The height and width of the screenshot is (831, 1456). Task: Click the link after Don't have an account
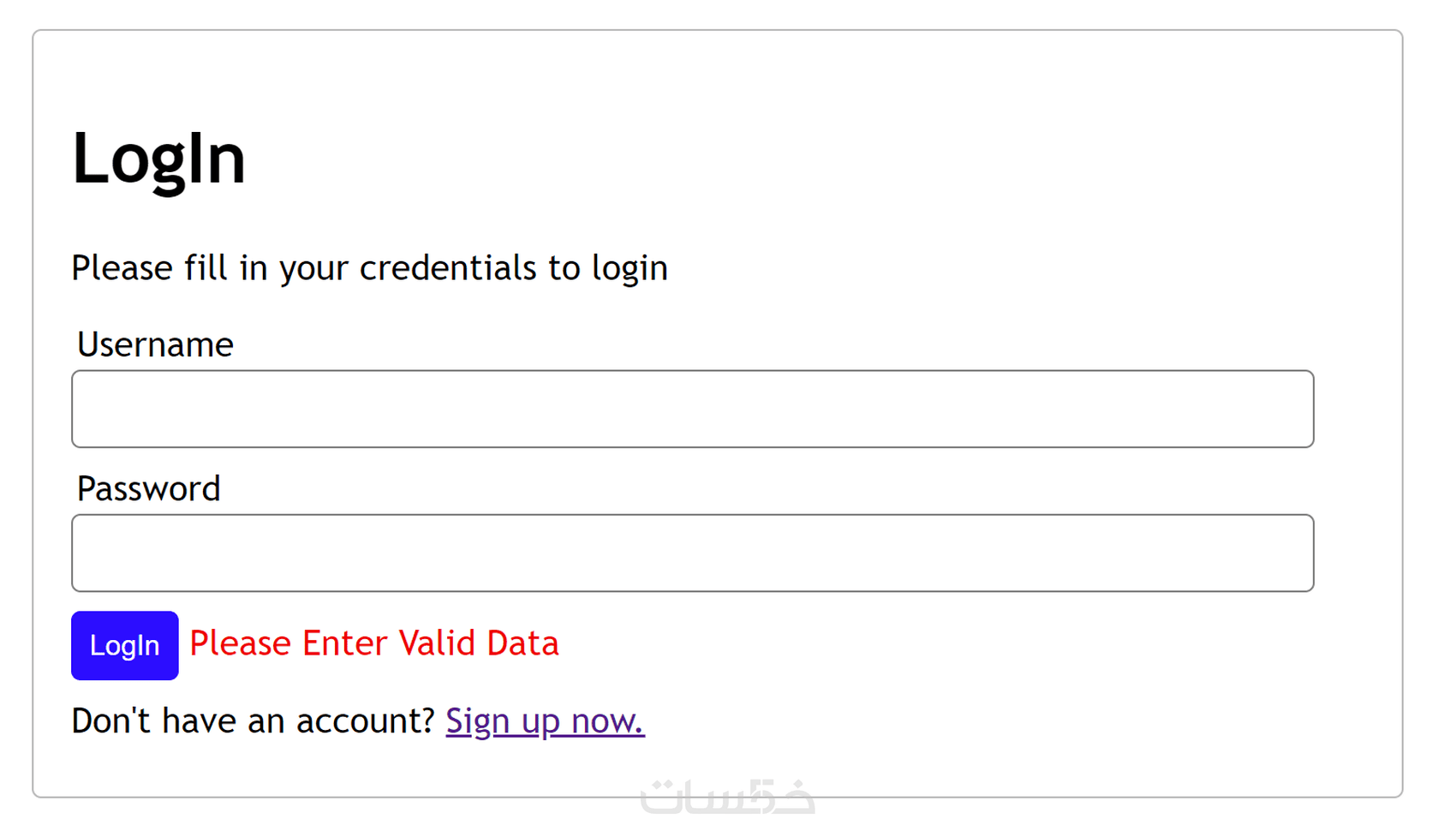tap(545, 720)
